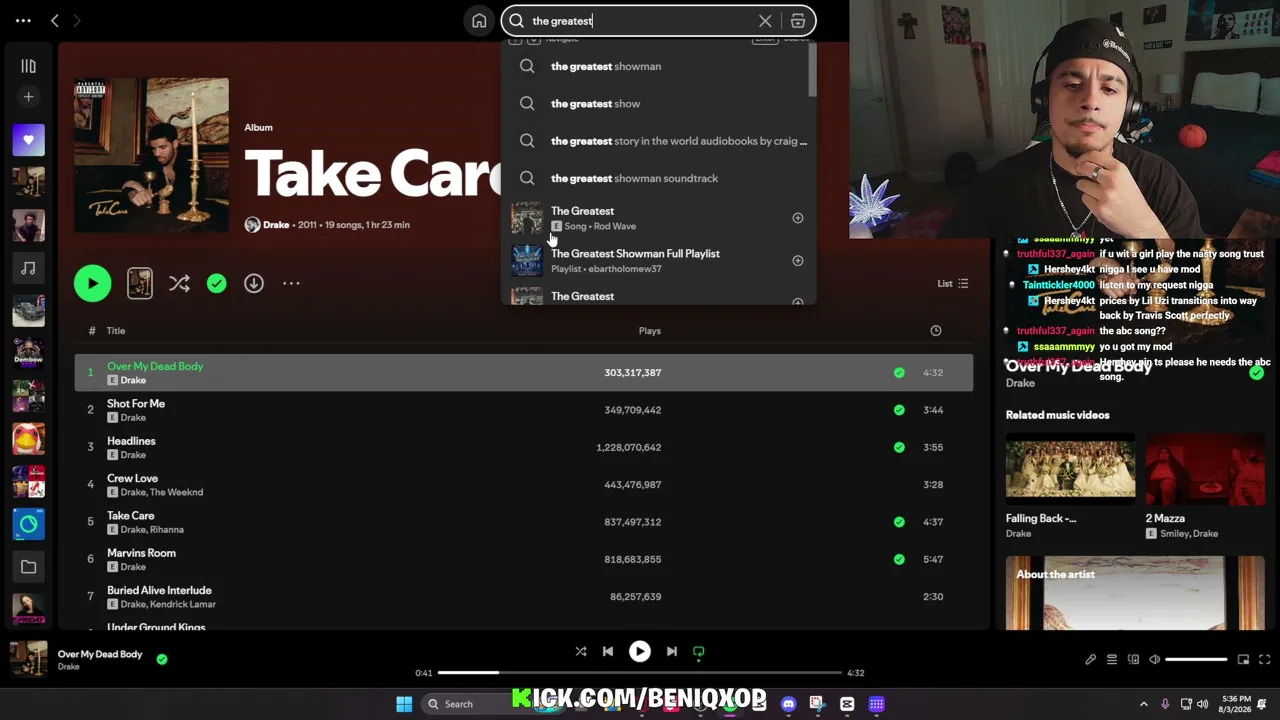The height and width of the screenshot is (720, 1280).
Task: Open The Weeknd artist link in Crew Love row
Action: click(176, 492)
